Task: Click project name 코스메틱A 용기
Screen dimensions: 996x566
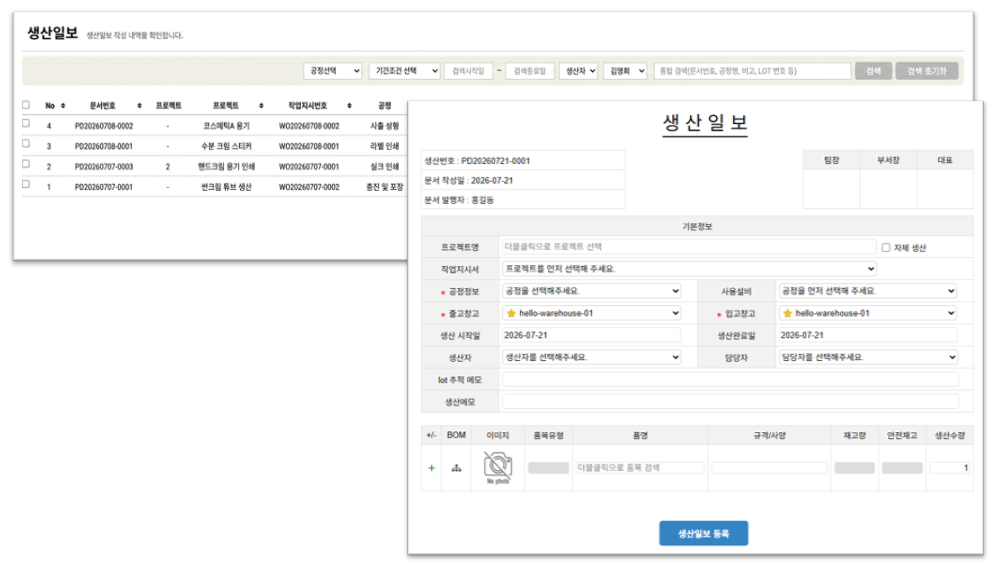Action: pos(226,126)
